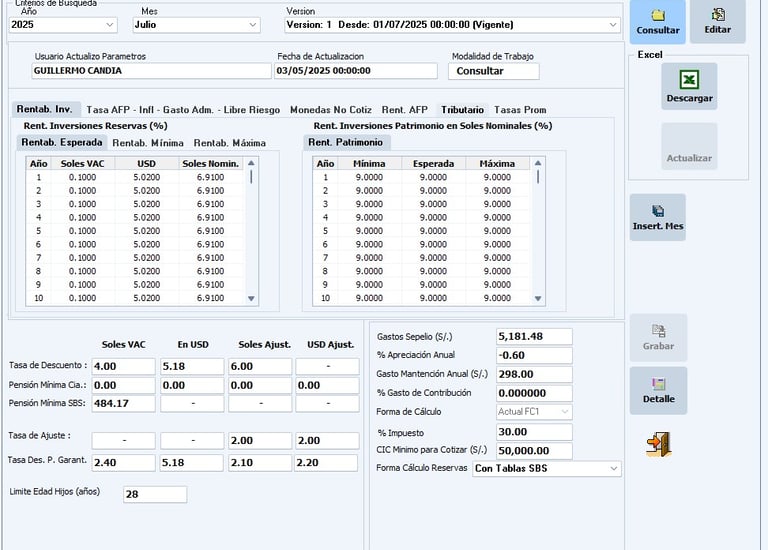Viewport: 768px width, 550px height.
Task: Click Máxima column header in patrimonio table
Action: coord(497,164)
